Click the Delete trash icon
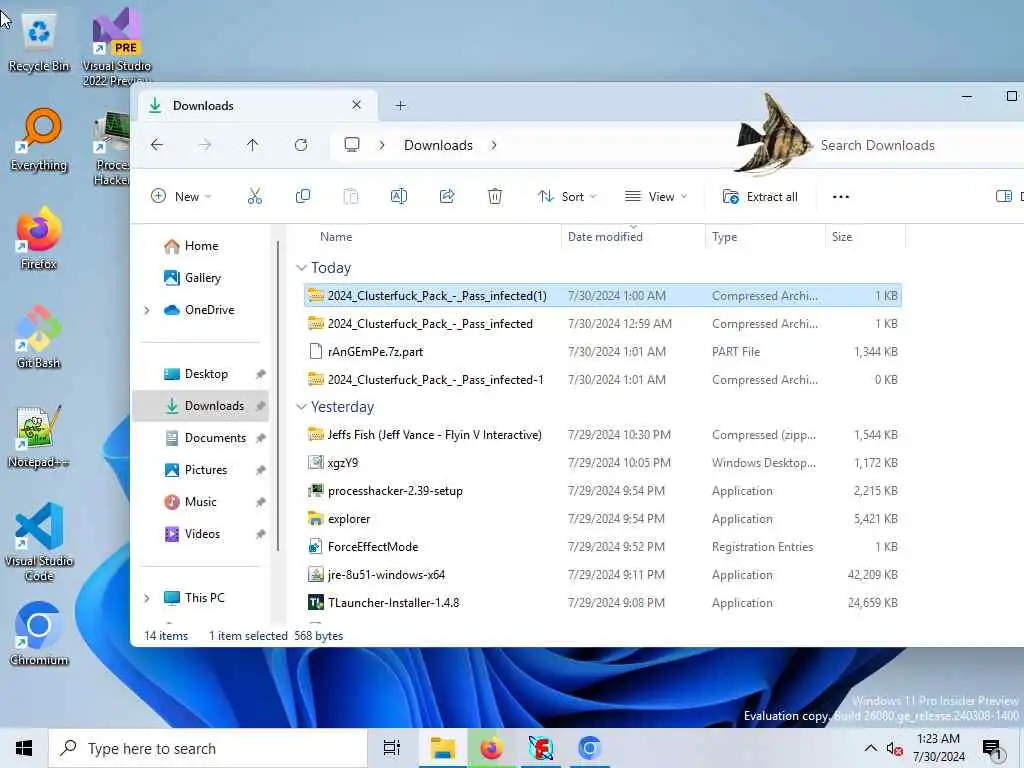 tap(495, 197)
